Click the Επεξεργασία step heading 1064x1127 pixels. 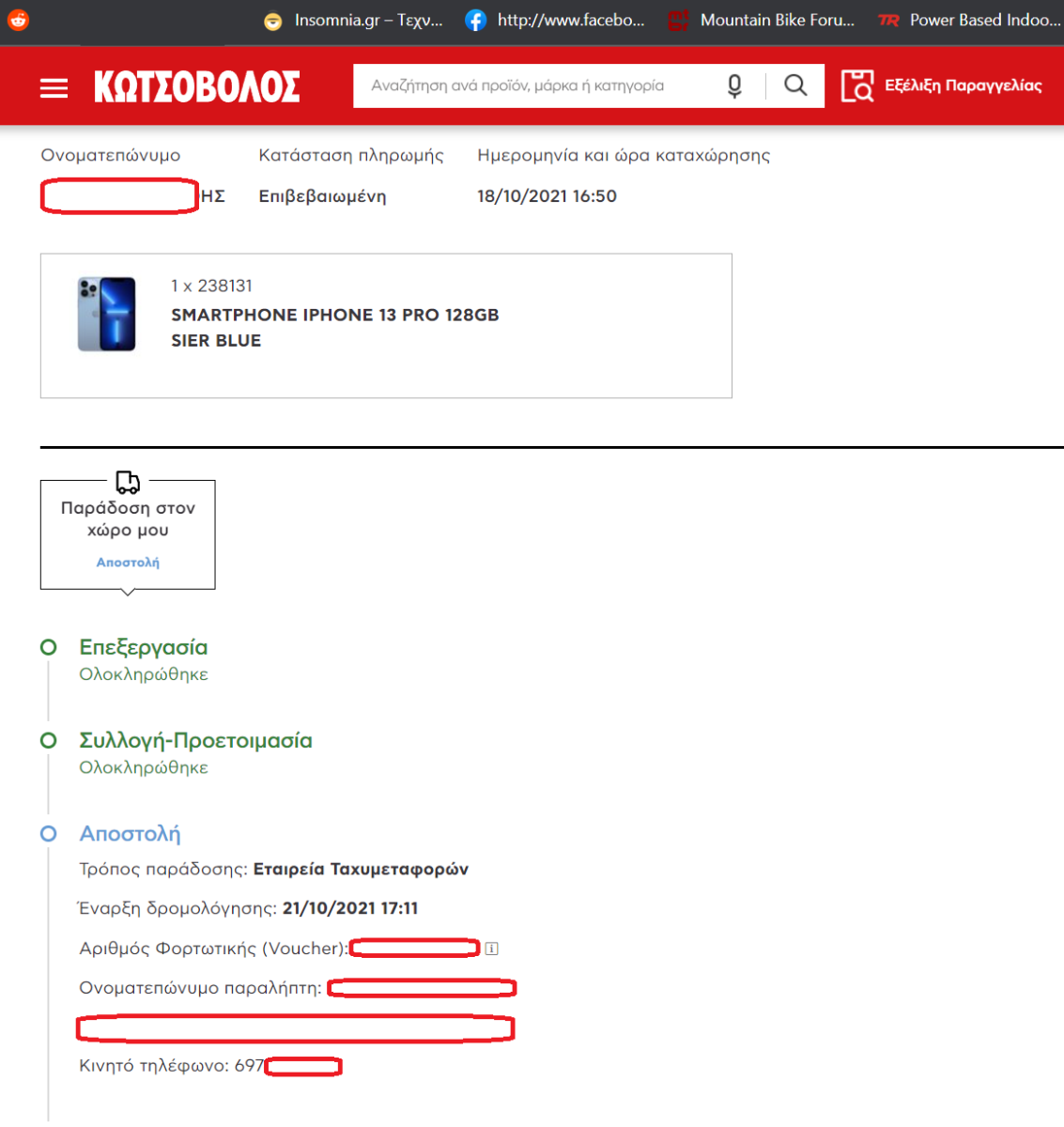144,647
